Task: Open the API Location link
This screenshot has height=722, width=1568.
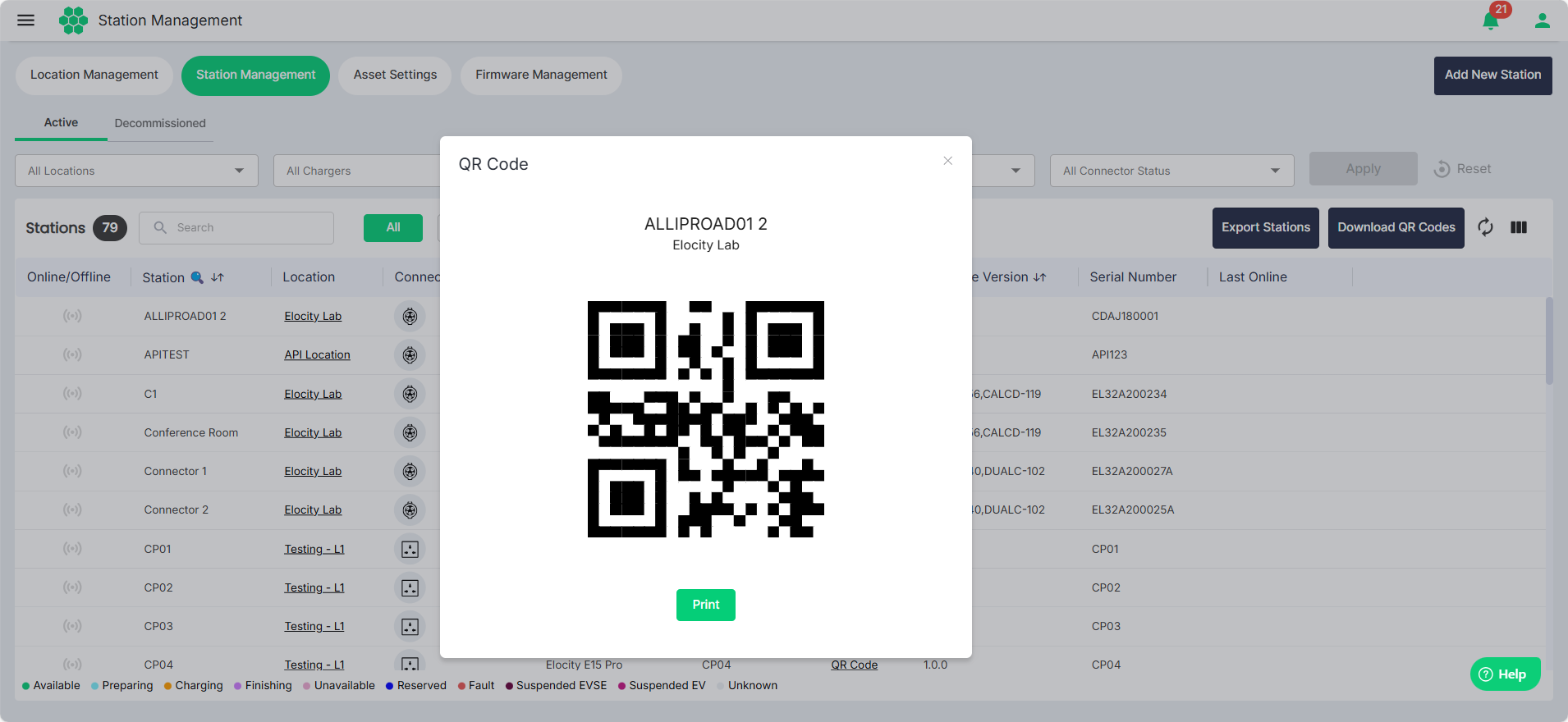Action: click(317, 355)
